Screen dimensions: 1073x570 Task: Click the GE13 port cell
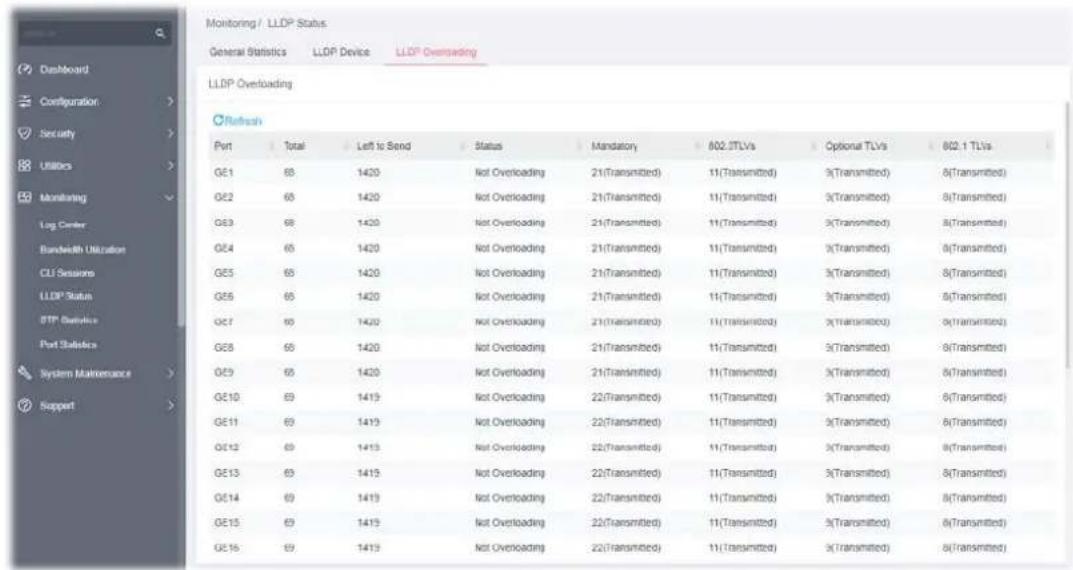[227, 473]
